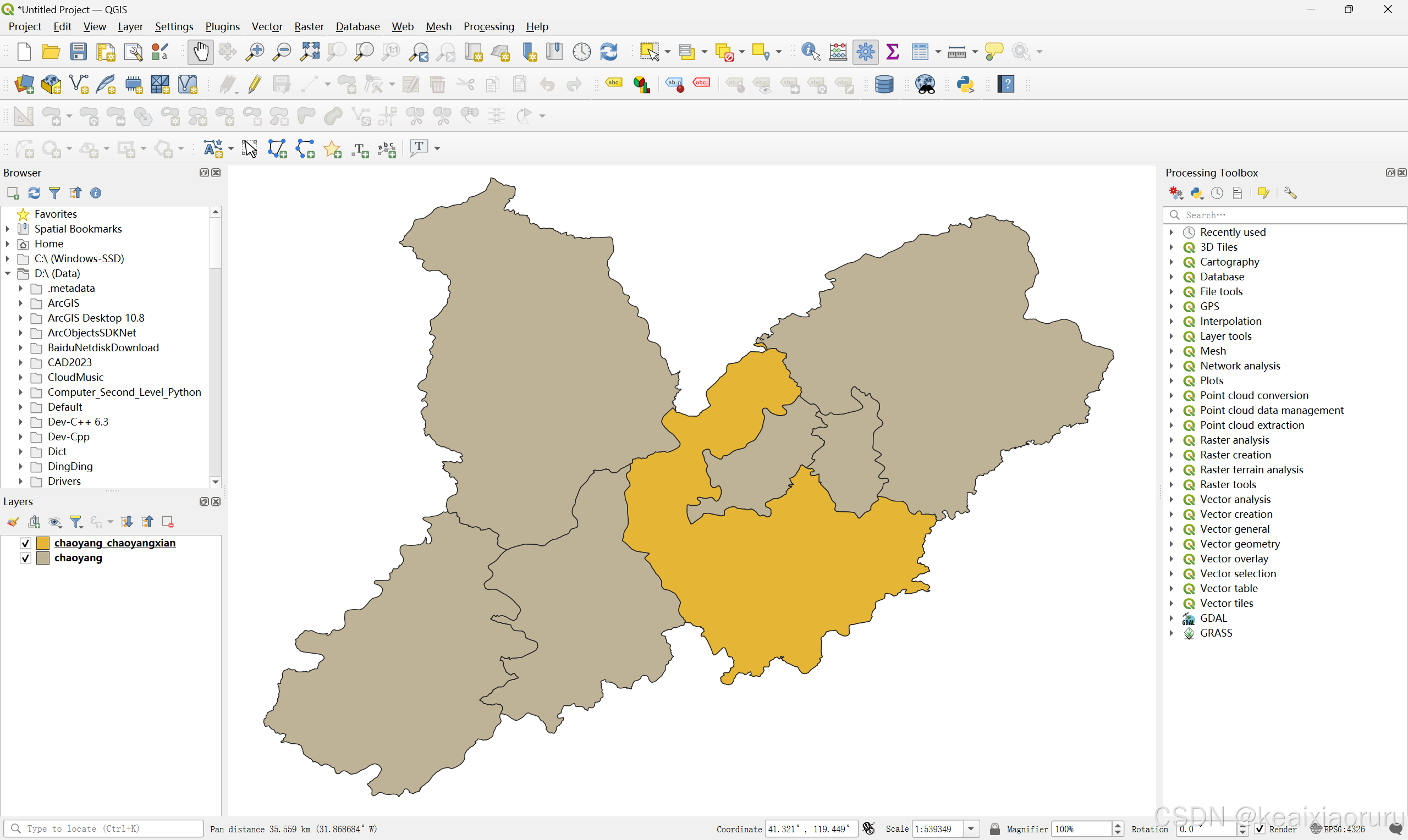Click the Processing Toolbox search field
Image resolution: width=1408 pixels, height=840 pixels.
1285,215
